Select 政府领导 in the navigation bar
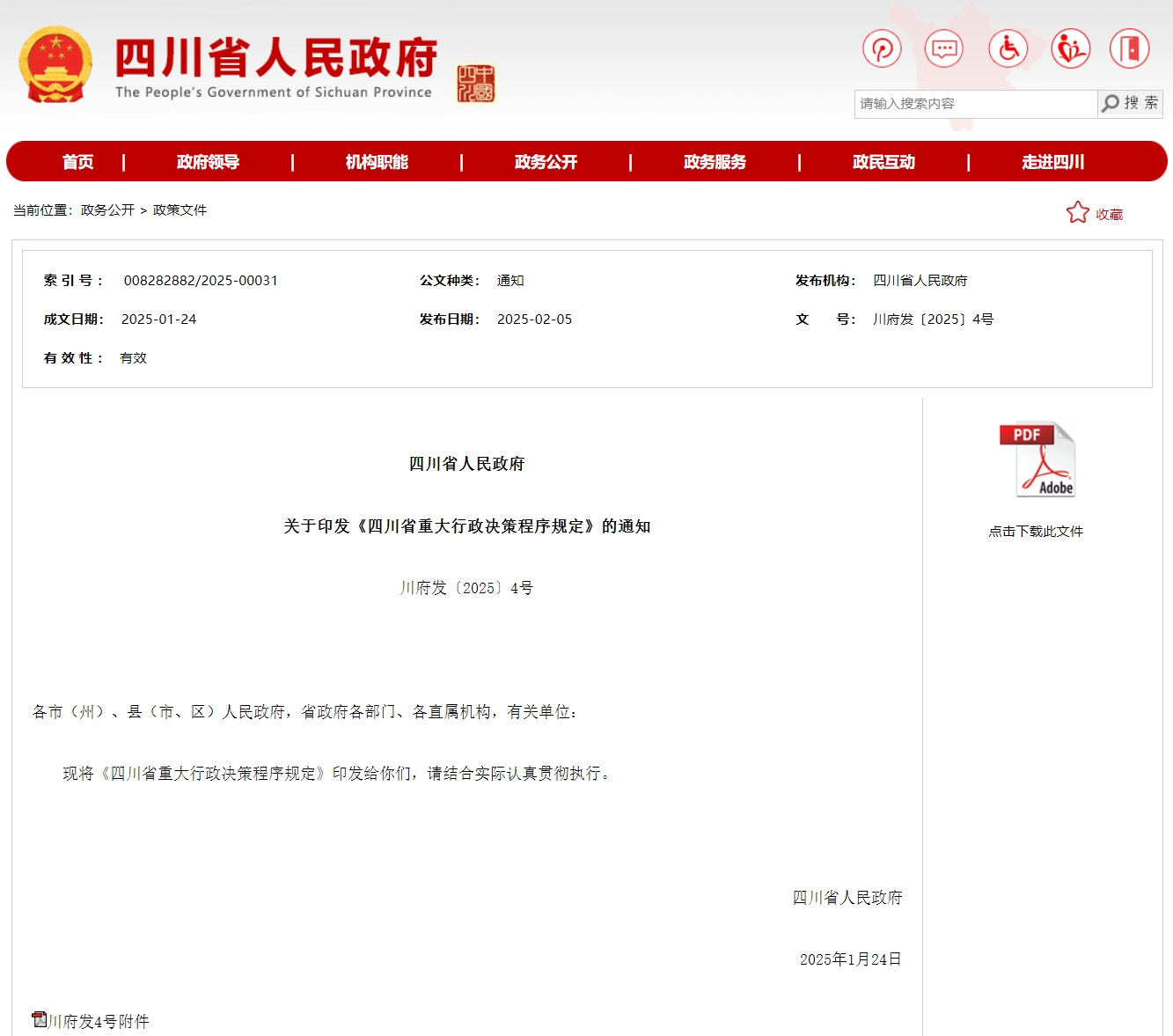 pos(208,162)
